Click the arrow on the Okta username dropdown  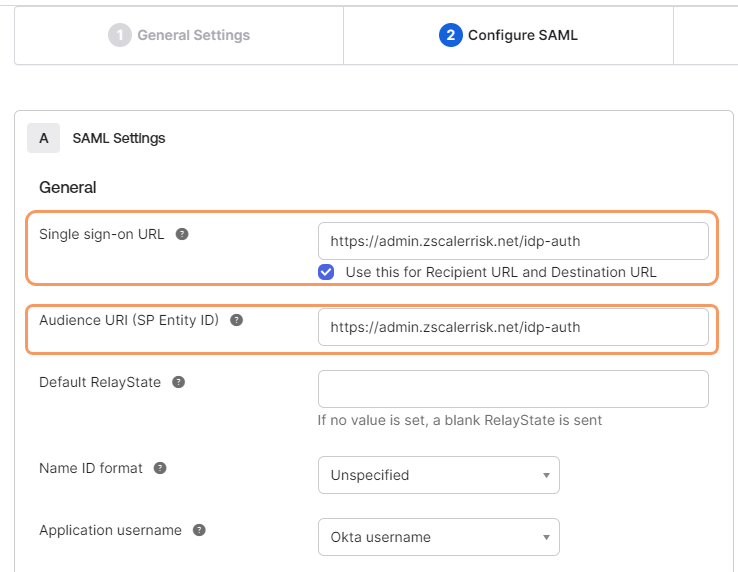coord(546,537)
